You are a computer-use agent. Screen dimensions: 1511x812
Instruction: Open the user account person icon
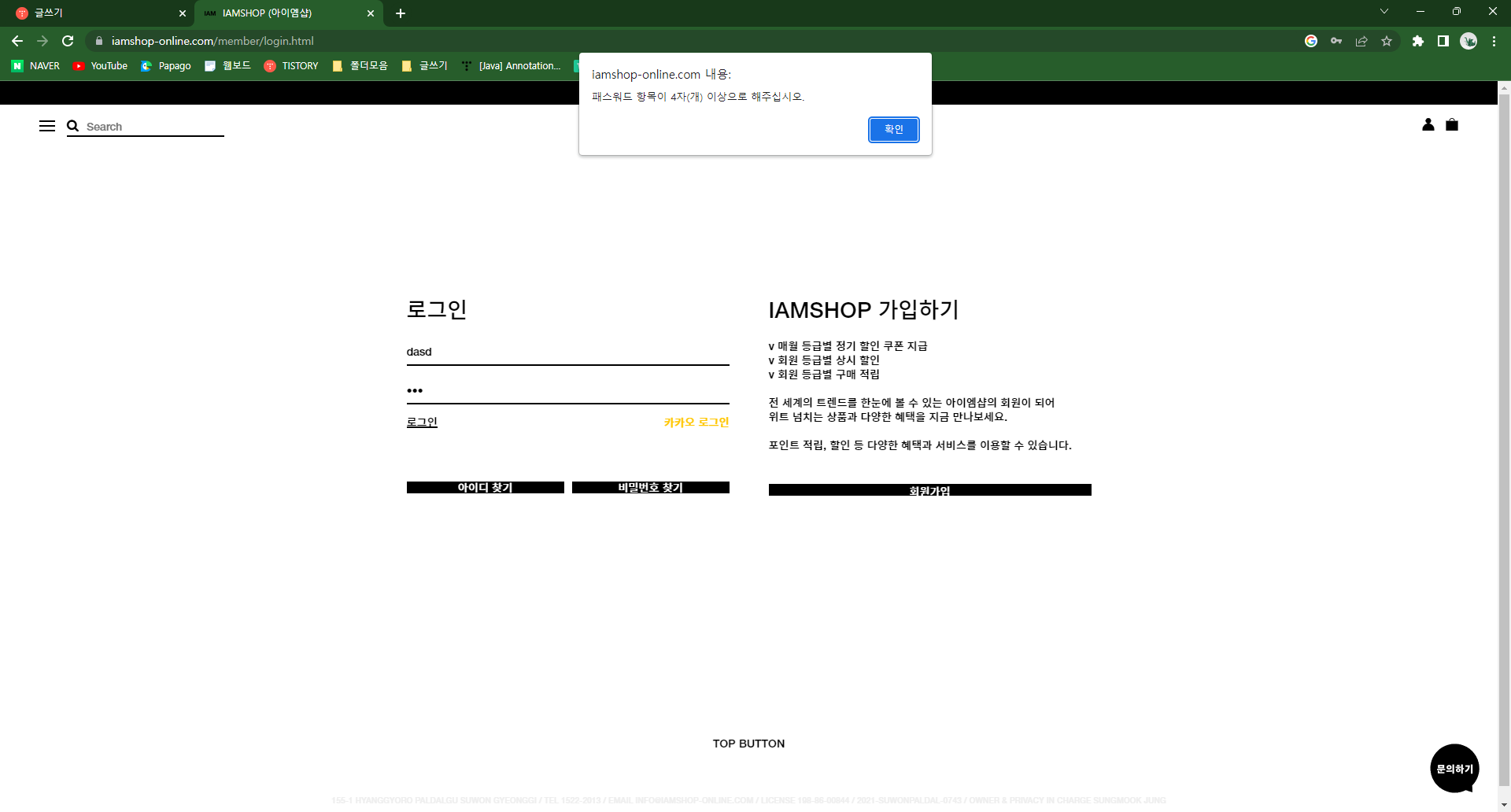point(1428,124)
